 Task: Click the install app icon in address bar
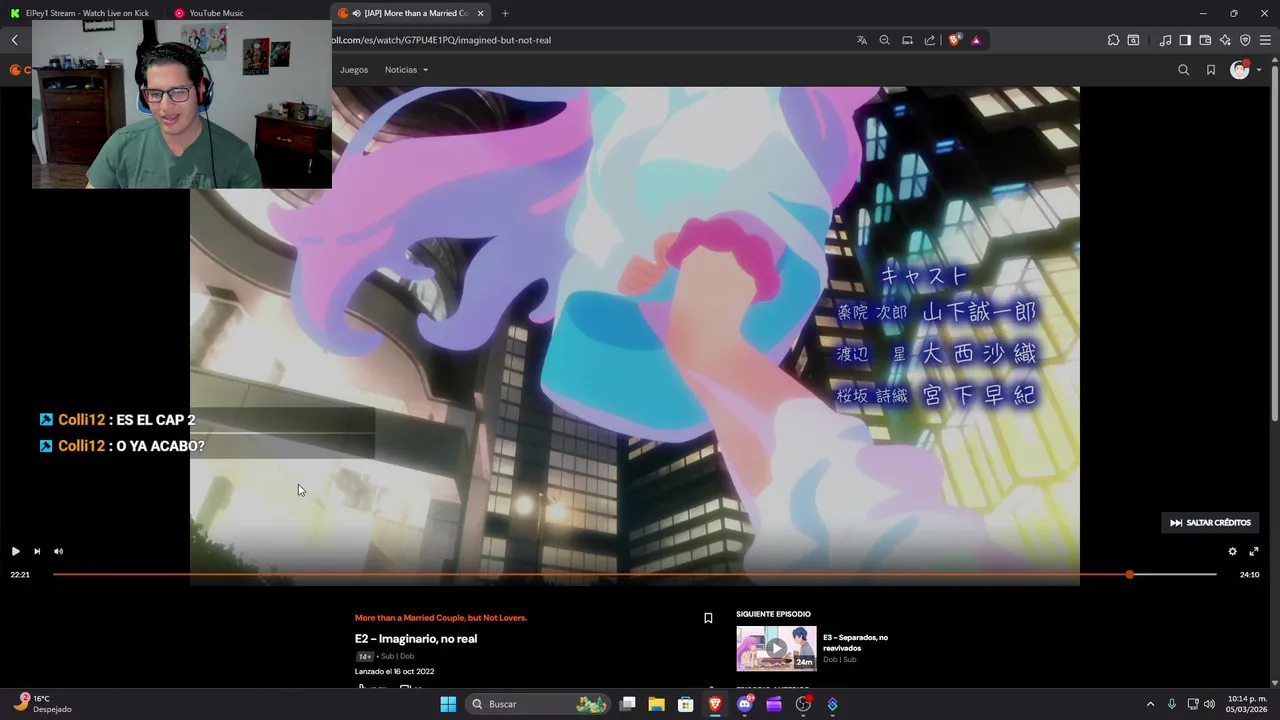(907, 40)
